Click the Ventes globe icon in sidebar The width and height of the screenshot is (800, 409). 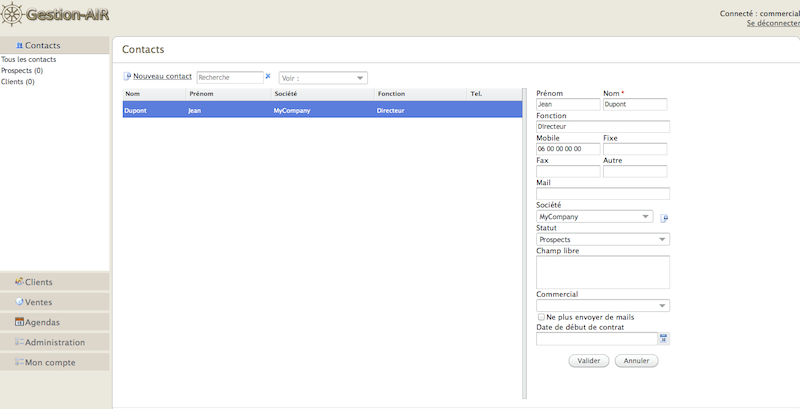tap(19, 301)
